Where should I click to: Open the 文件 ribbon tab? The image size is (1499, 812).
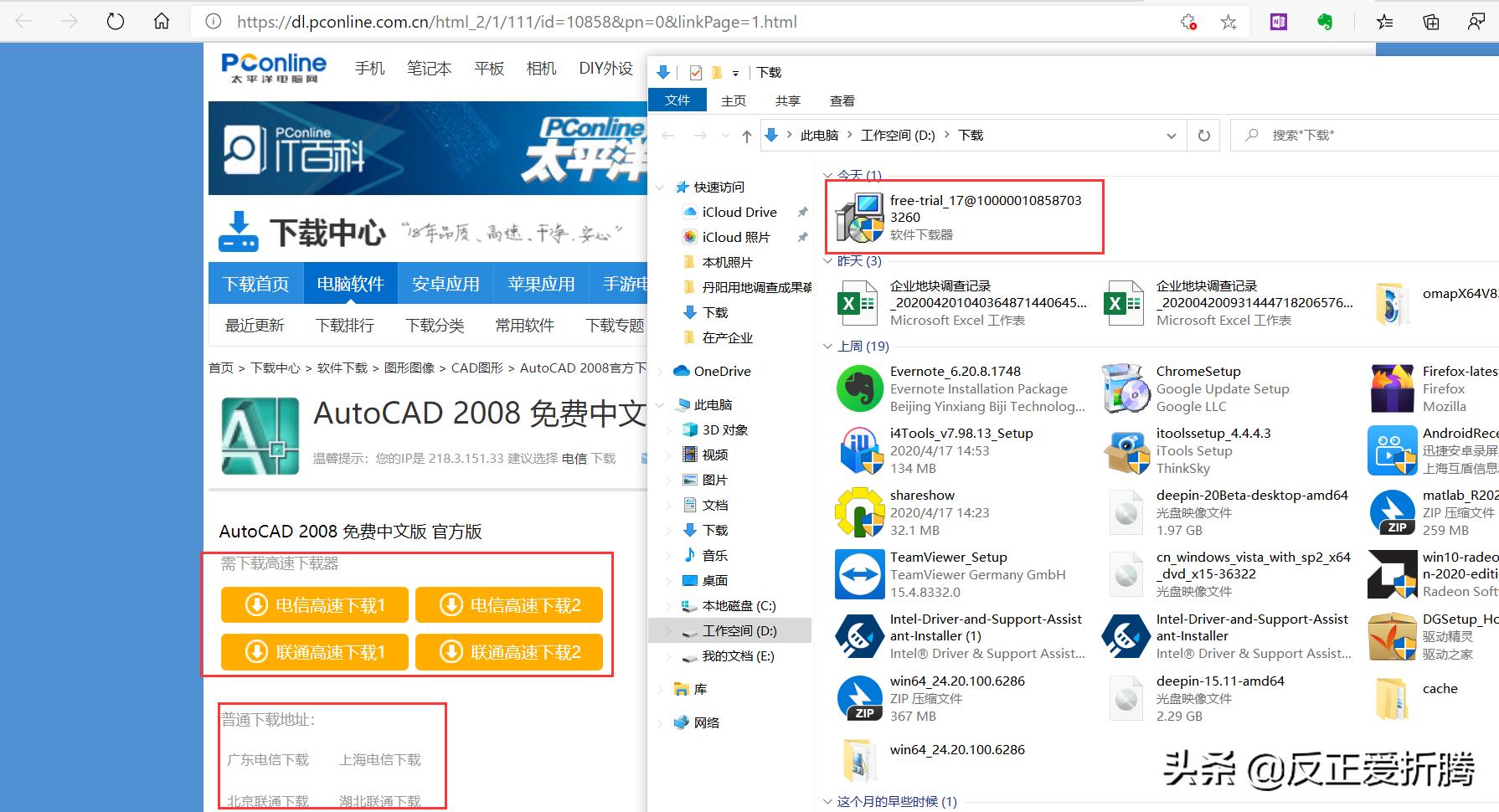677,100
